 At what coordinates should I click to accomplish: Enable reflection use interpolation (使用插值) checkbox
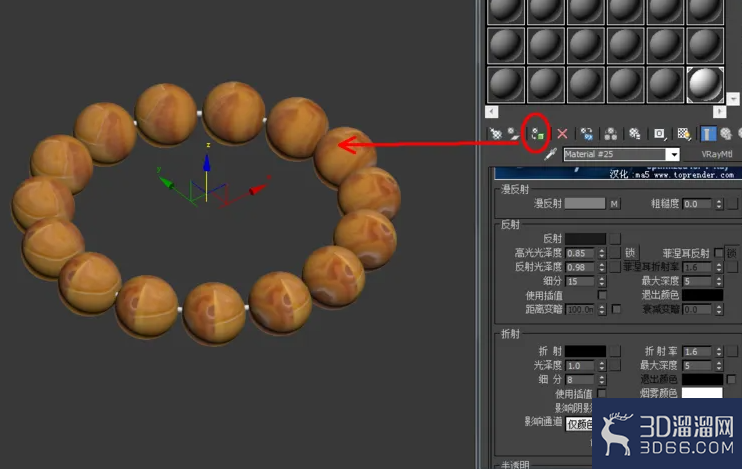point(602,295)
